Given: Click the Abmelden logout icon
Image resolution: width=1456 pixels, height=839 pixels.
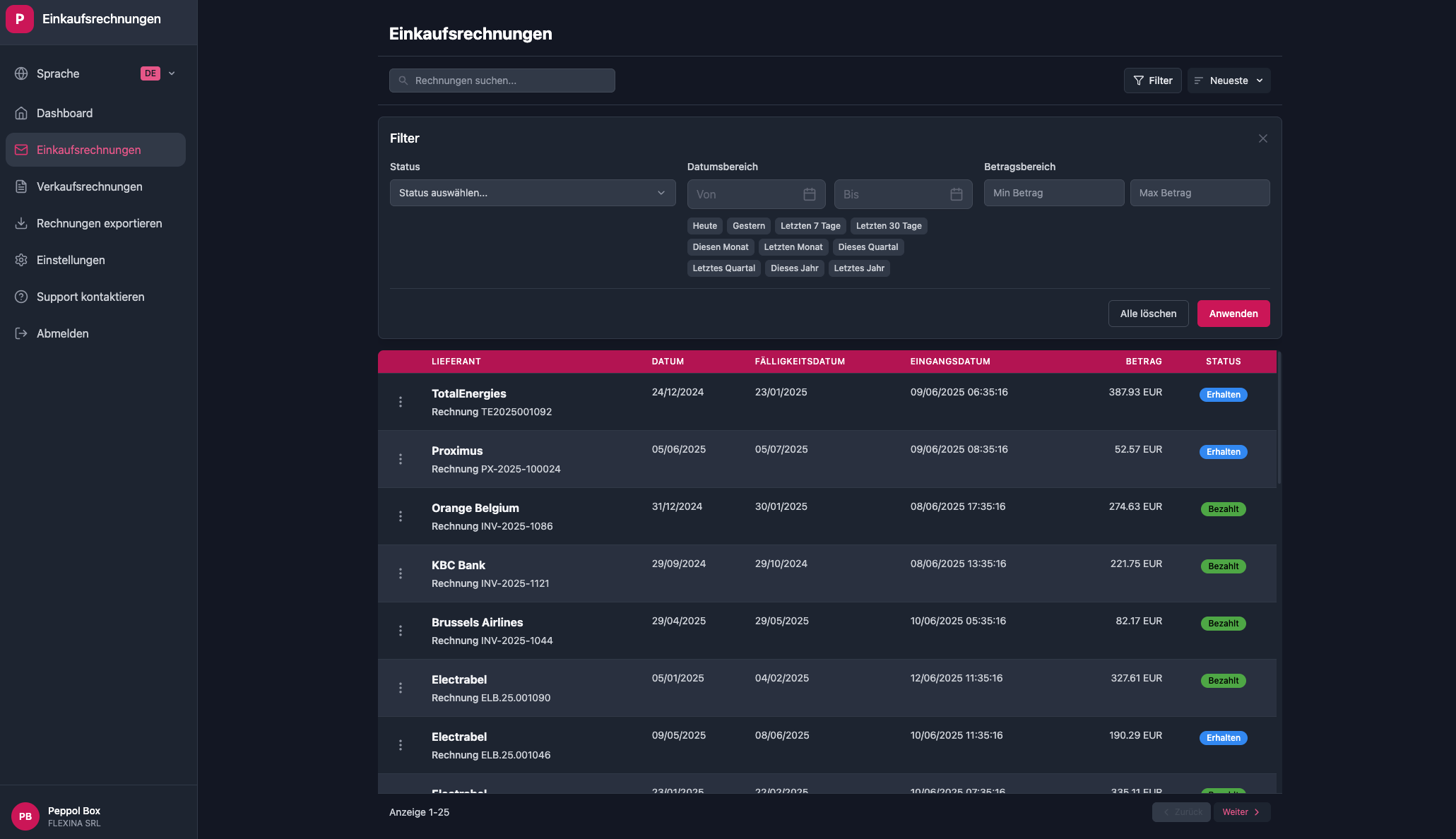Looking at the screenshot, I should point(21,333).
